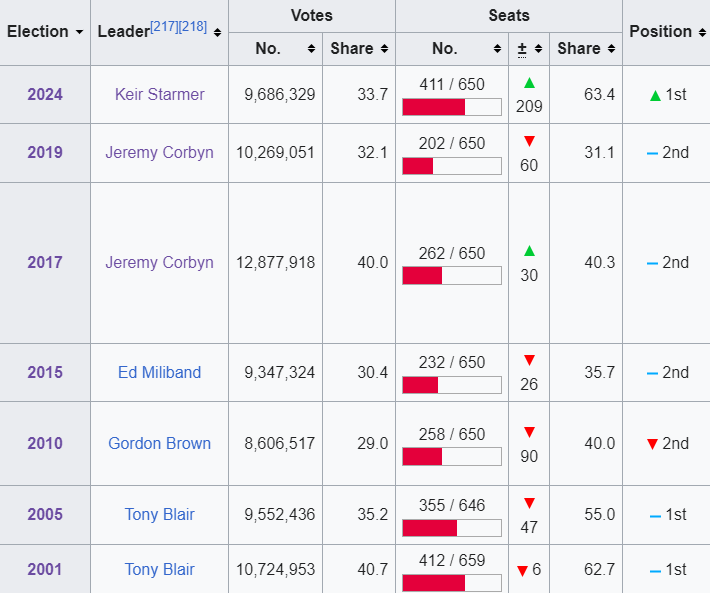710x593 pixels.
Task: Click blue dash beside 2017 2nd position
Action: (652, 263)
